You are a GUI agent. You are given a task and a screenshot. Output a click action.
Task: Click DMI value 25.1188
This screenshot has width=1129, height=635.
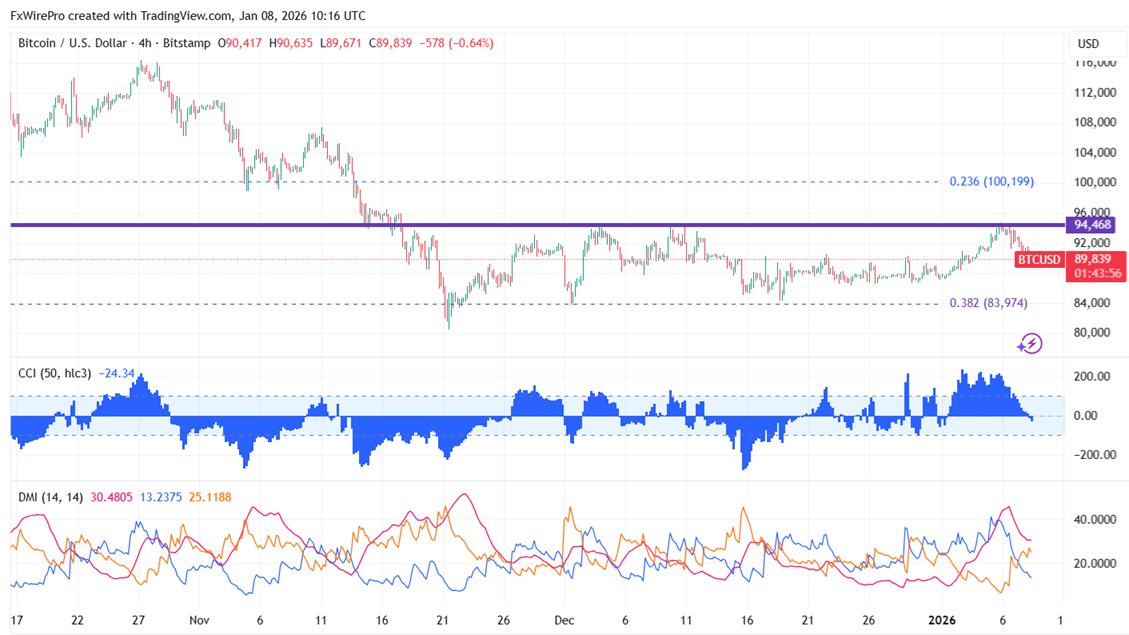click(210, 497)
